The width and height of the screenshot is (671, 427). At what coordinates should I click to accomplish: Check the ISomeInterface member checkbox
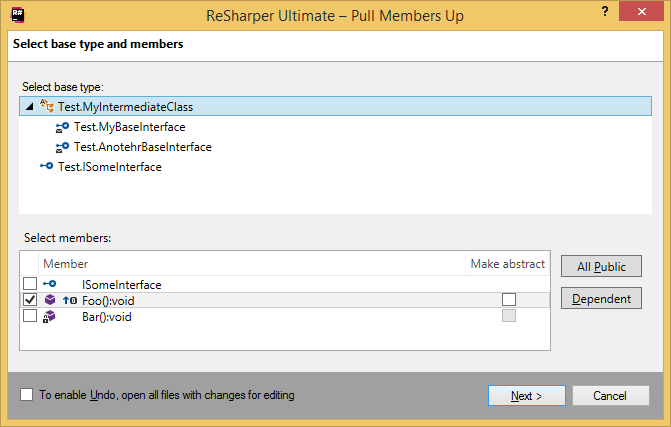[x=30, y=284]
